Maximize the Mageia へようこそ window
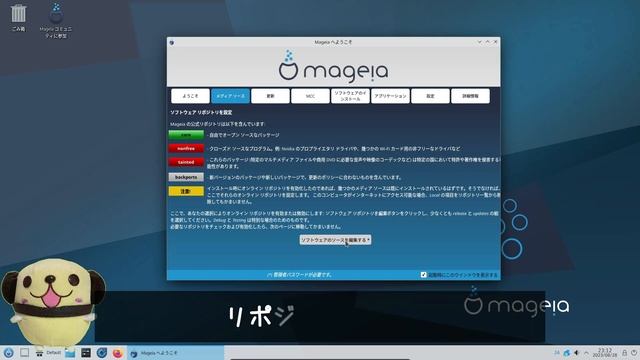The image size is (640, 360). click(488, 42)
